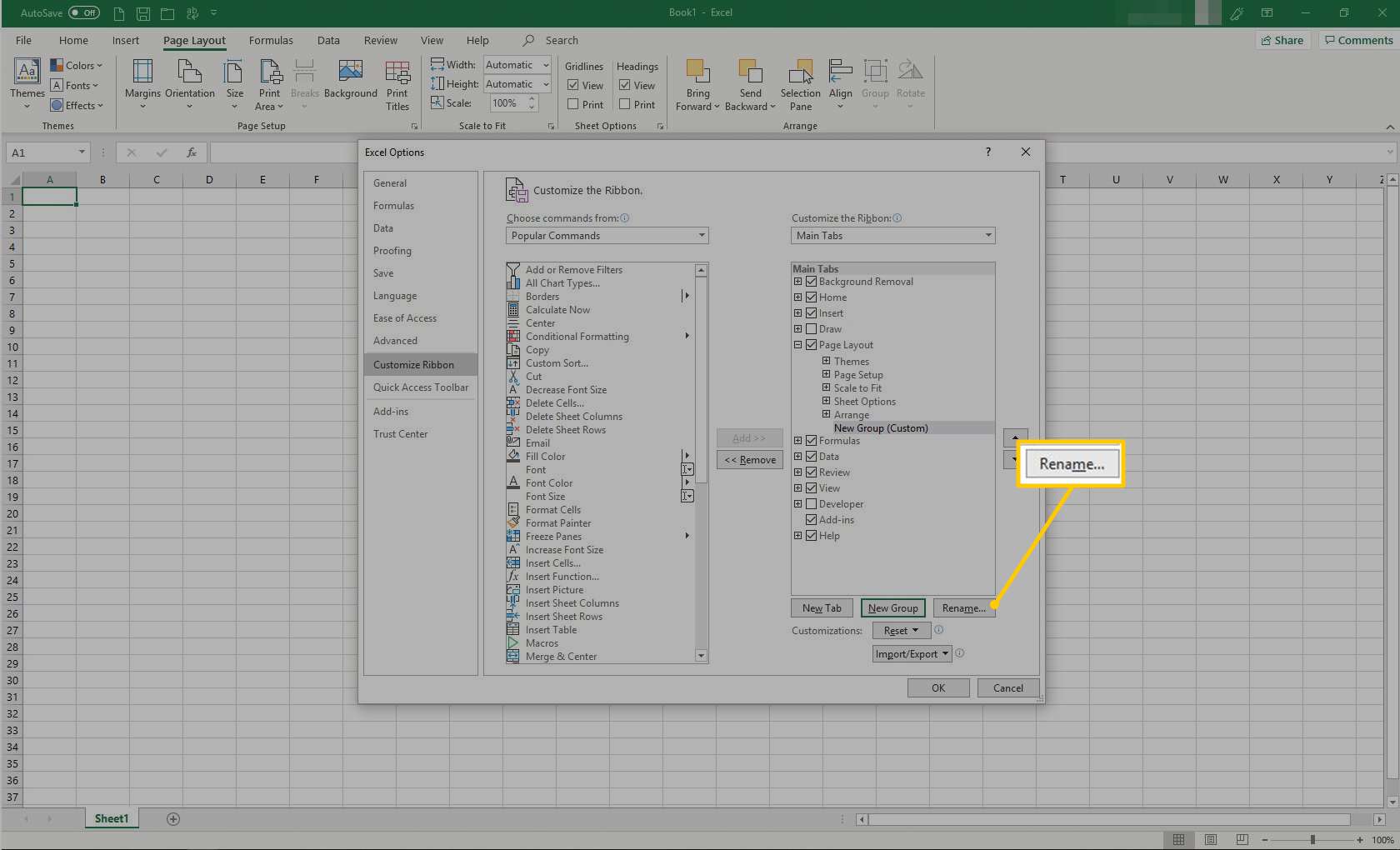The height and width of the screenshot is (850, 1400).
Task: Check the Developer tab checkbox
Action: pyautogui.click(x=811, y=504)
